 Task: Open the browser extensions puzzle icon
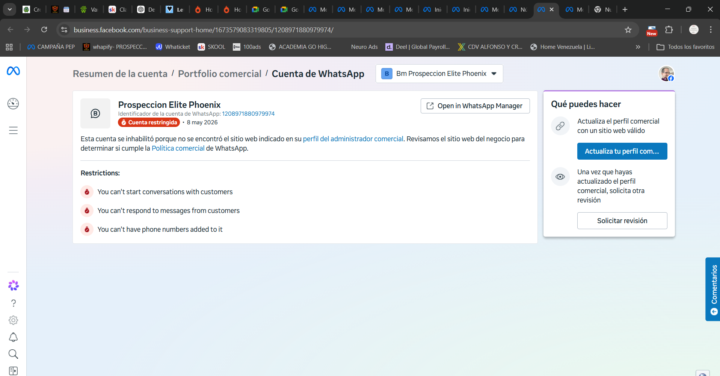(669, 30)
